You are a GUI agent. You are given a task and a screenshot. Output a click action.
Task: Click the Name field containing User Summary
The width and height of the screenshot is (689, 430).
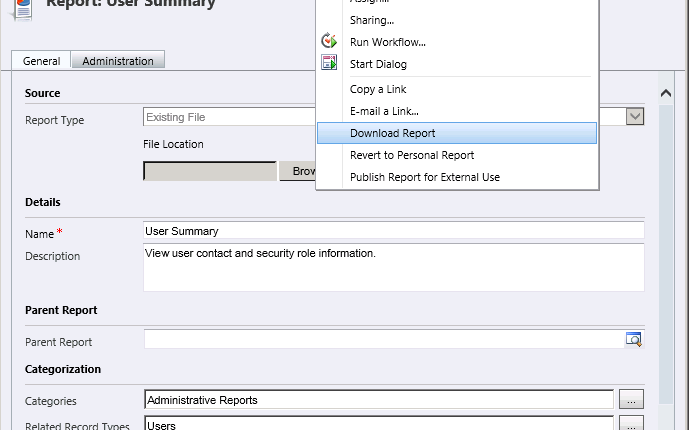coord(394,231)
